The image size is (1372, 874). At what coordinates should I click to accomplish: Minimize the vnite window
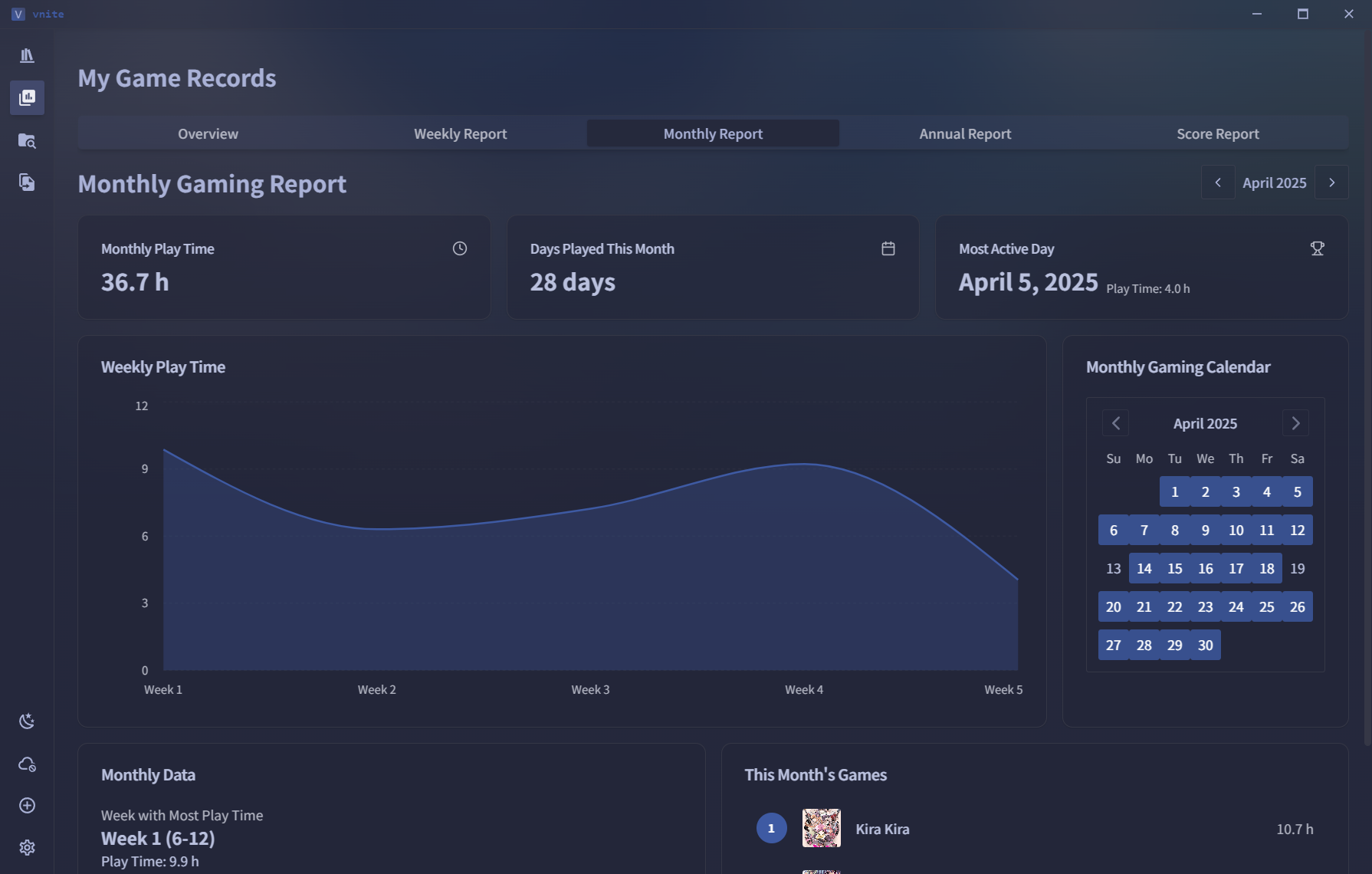(x=1257, y=14)
